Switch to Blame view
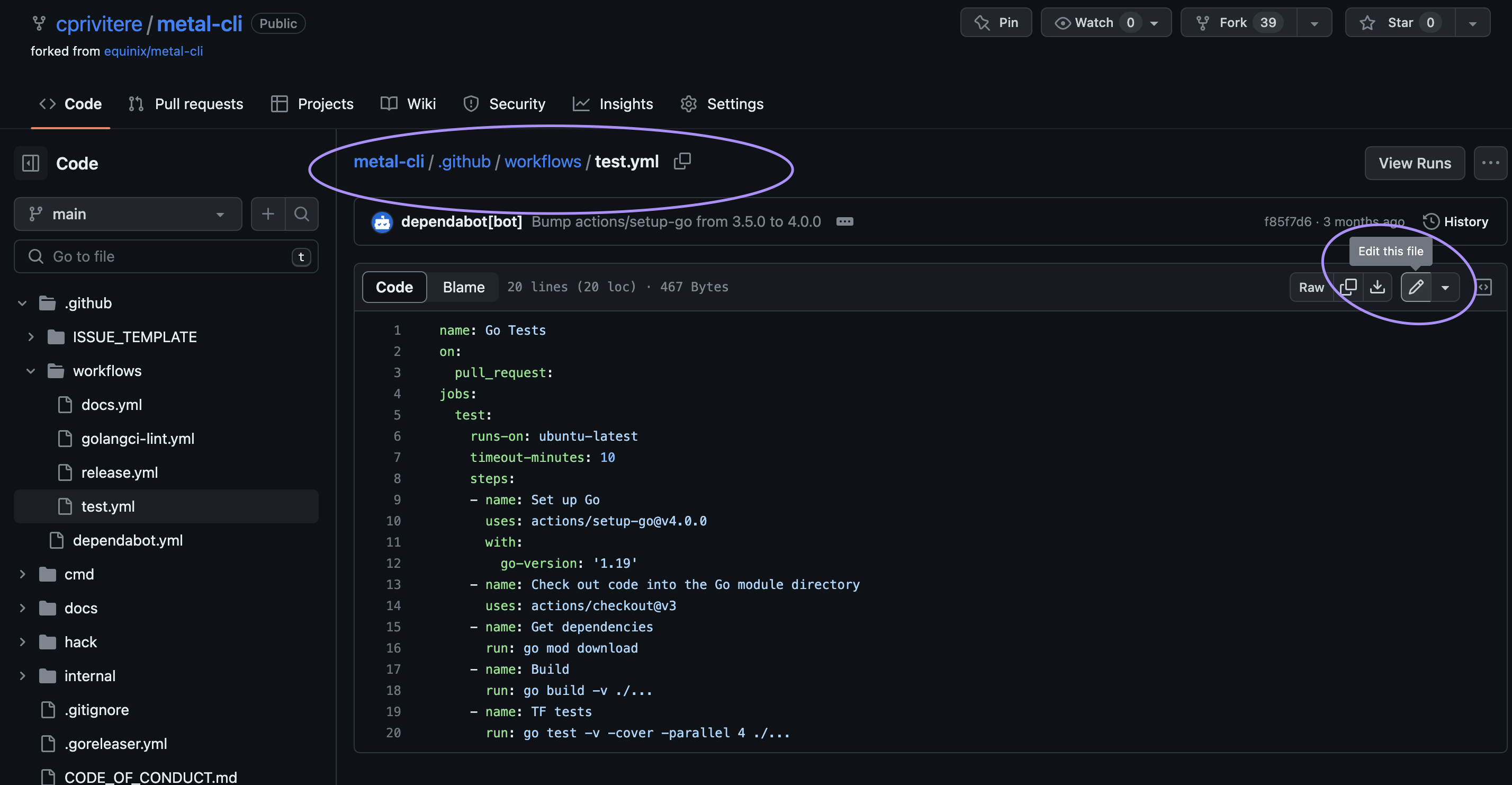The image size is (1512, 785). click(464, 287)
